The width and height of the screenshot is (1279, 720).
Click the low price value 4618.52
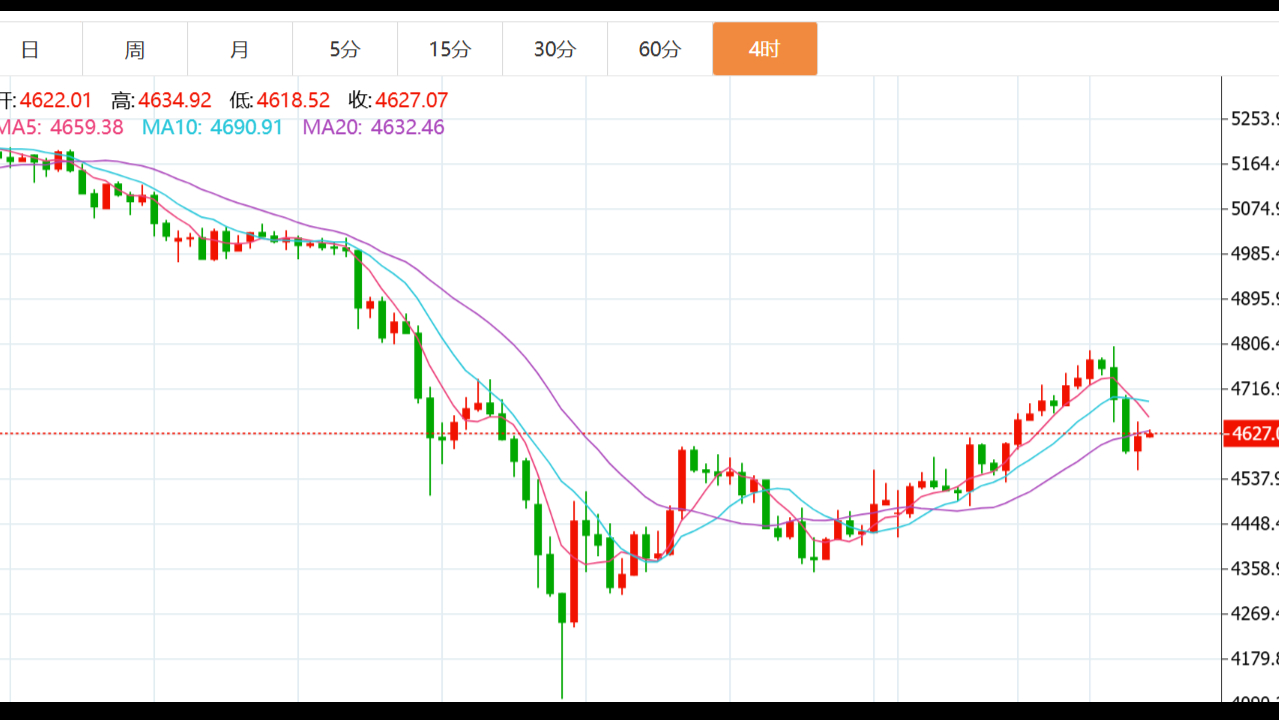pos(293,101)
